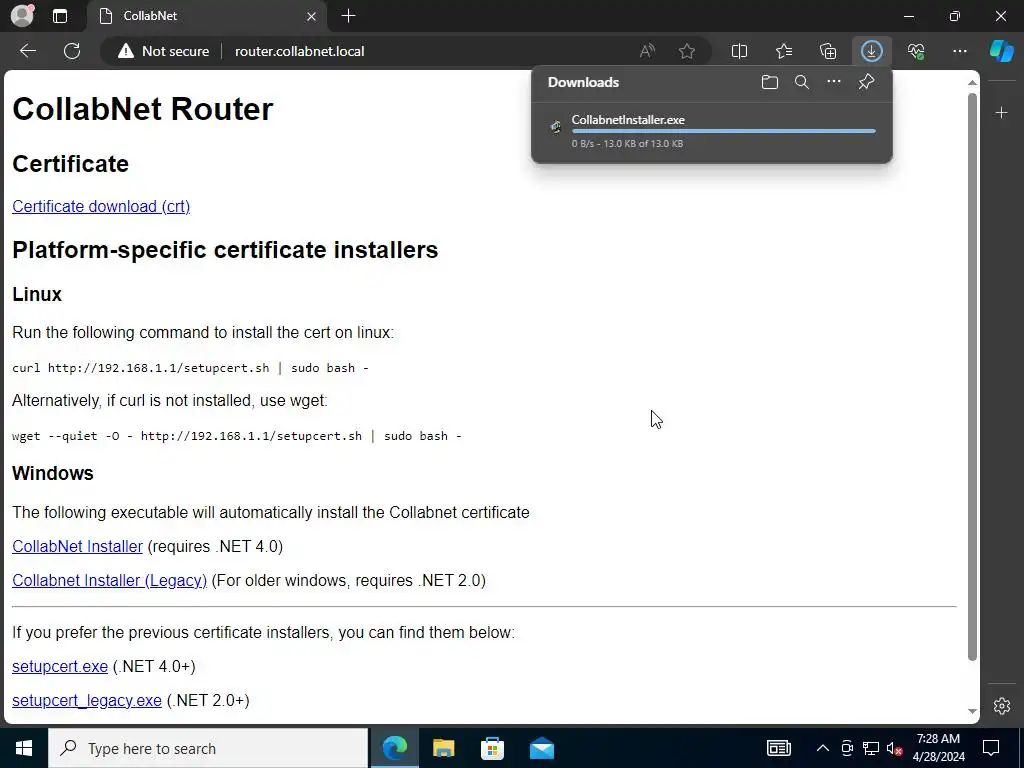The image size is (1024, 768).
Task: Open Edge Settings and more menu
Action: (x=959, y=51)
